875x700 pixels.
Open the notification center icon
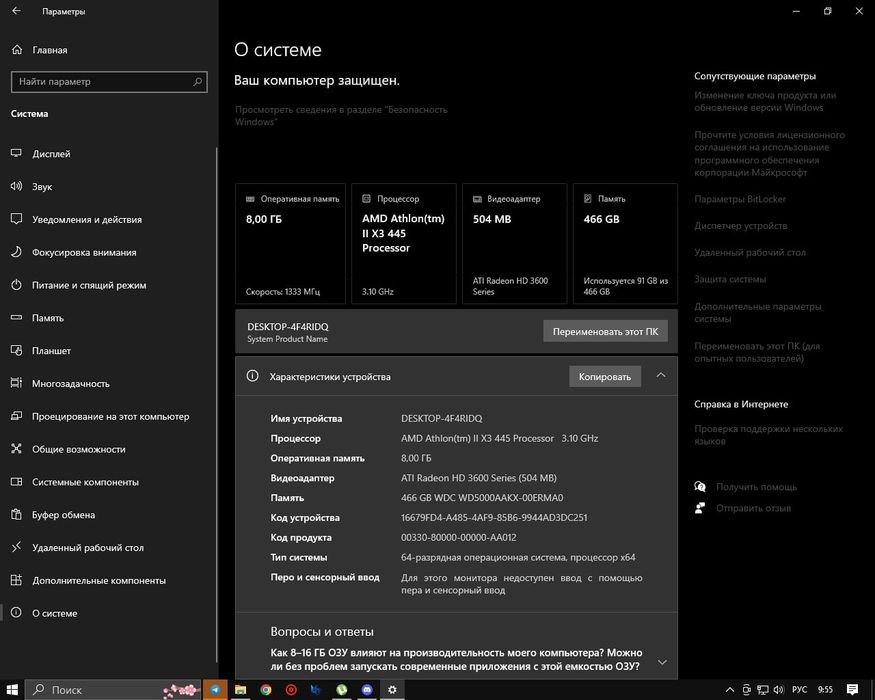point(852,690)
